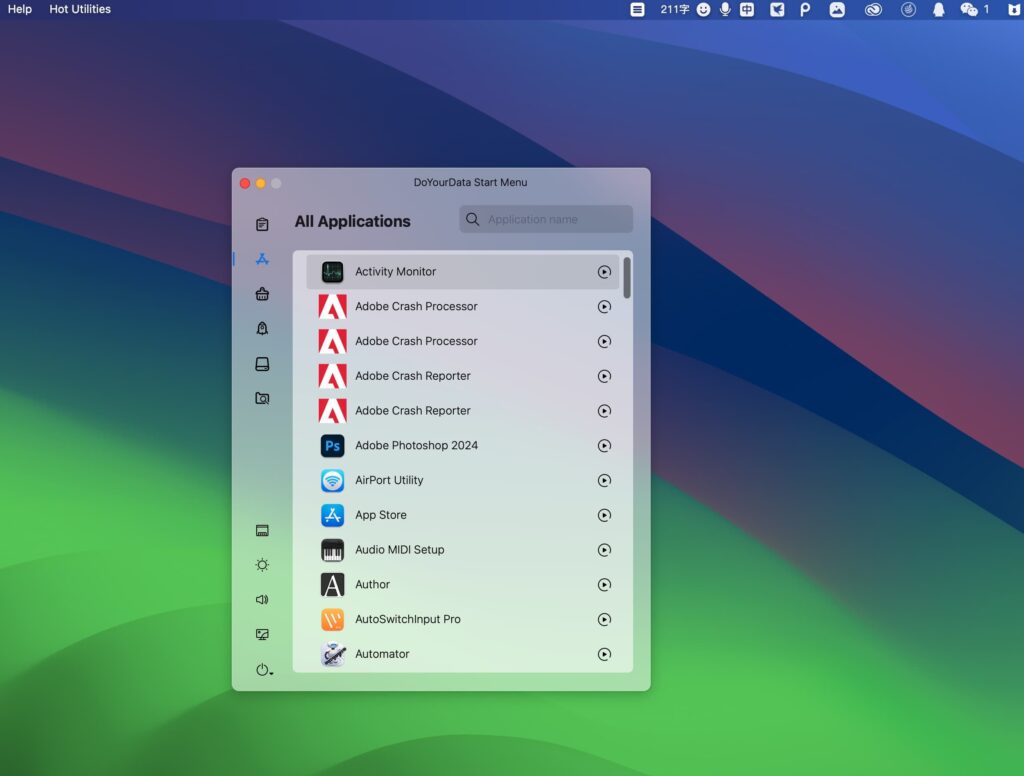This screenshot has height=776, width=1024.
Task: Open the Help menu in the menu bar
Action: [x=19, y=9]
